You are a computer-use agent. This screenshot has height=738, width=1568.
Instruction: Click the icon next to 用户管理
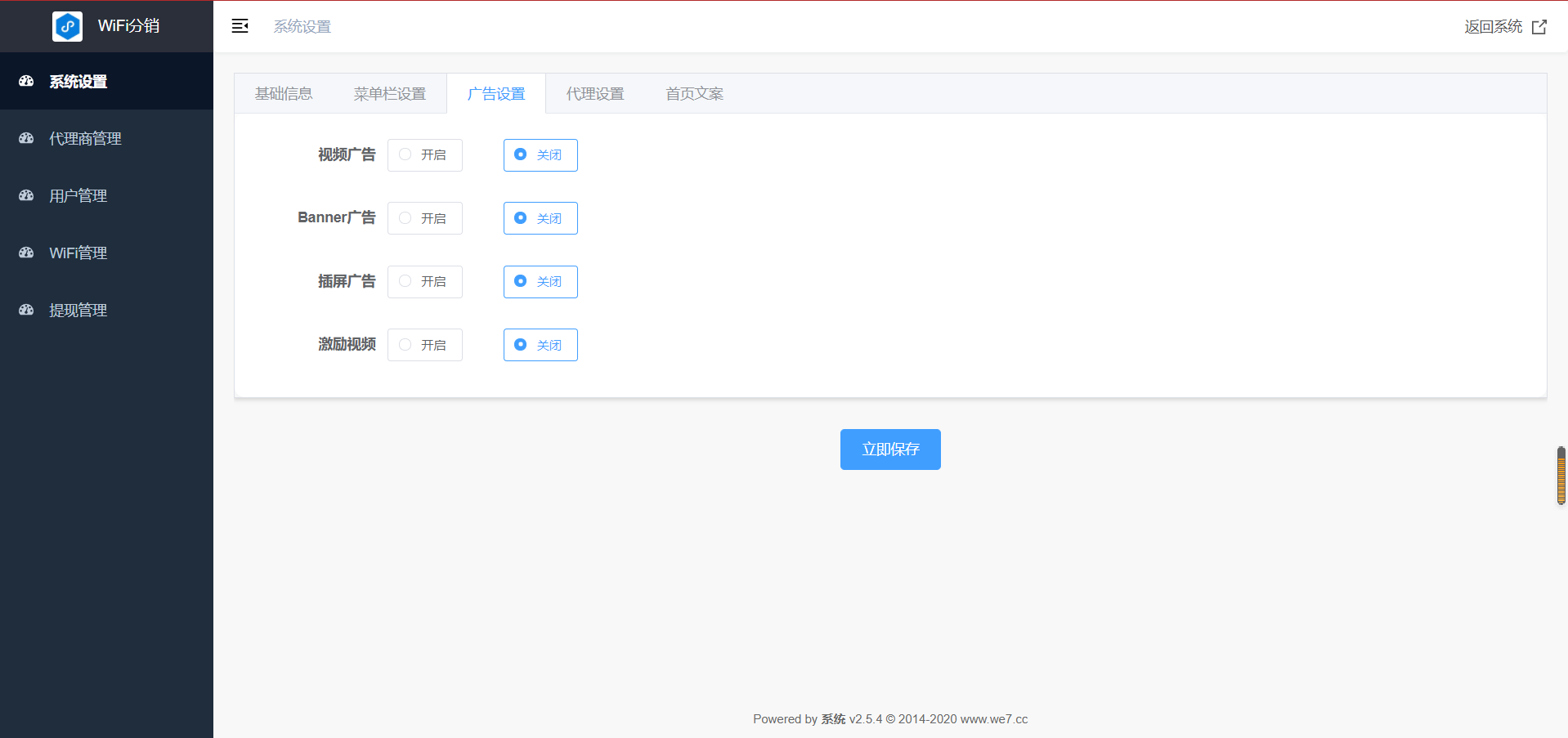tap(26, 196)
